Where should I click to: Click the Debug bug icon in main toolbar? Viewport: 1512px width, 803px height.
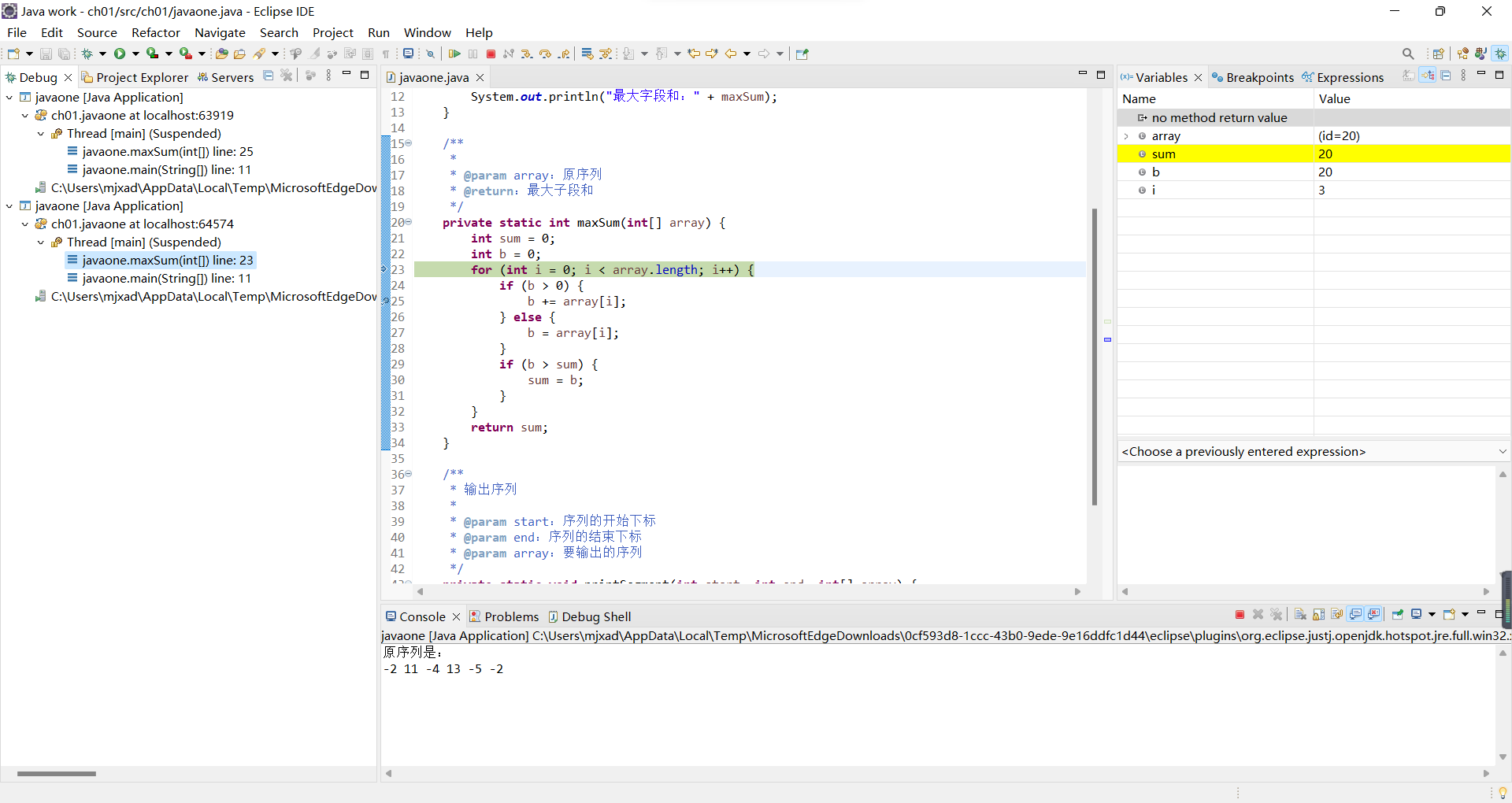pyautogui.click(x=87, y=54)
